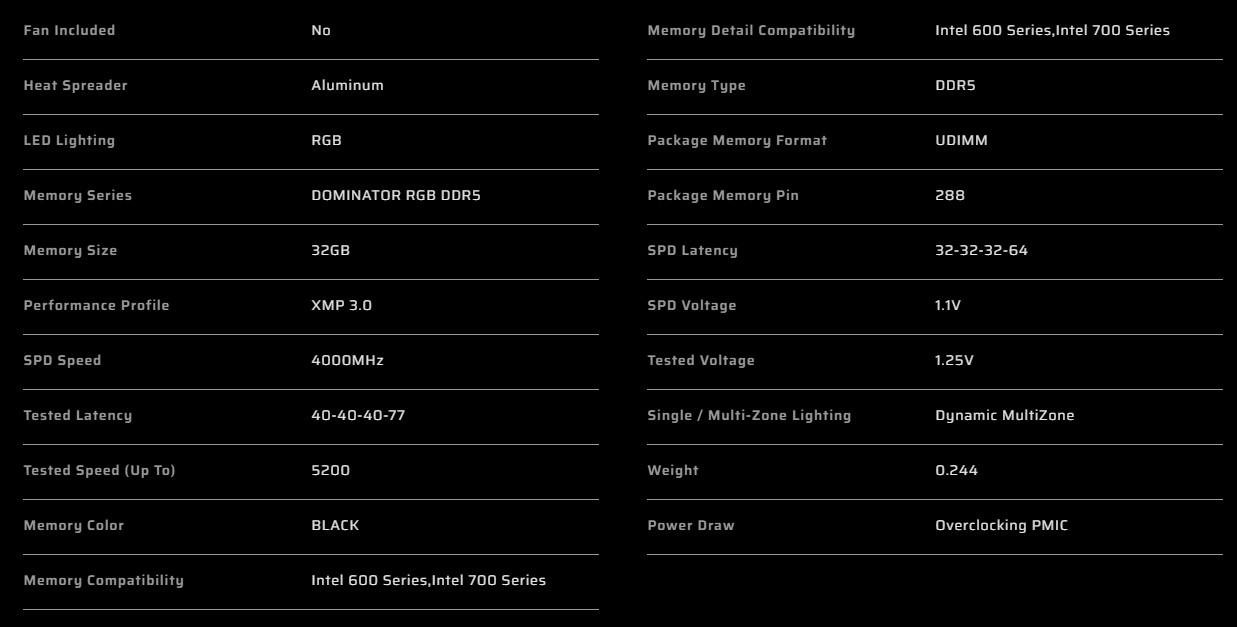The height and width of the screenshot is (627, 1237).
Task: Click the Memory Compatibility label
Action: [103, 580]
